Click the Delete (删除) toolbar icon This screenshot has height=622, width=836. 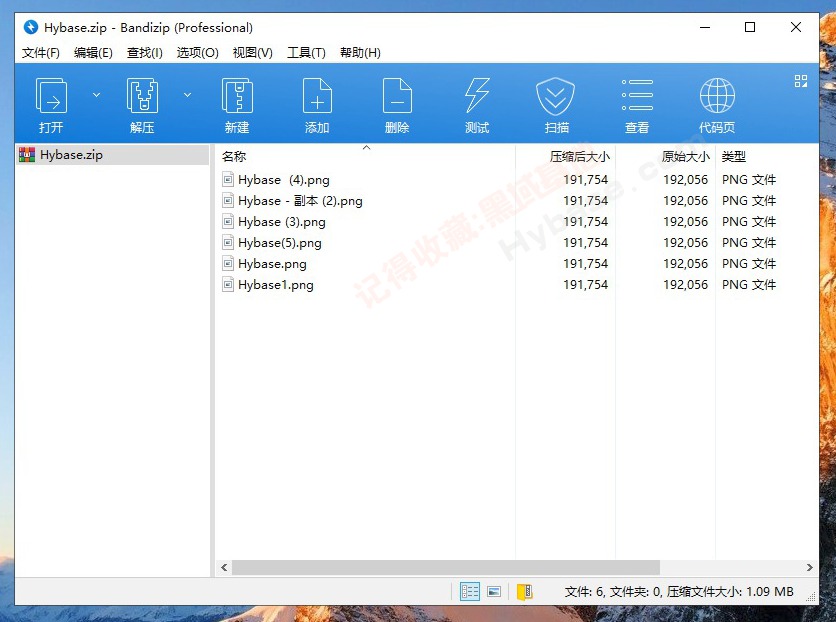[x=397, y=96]
